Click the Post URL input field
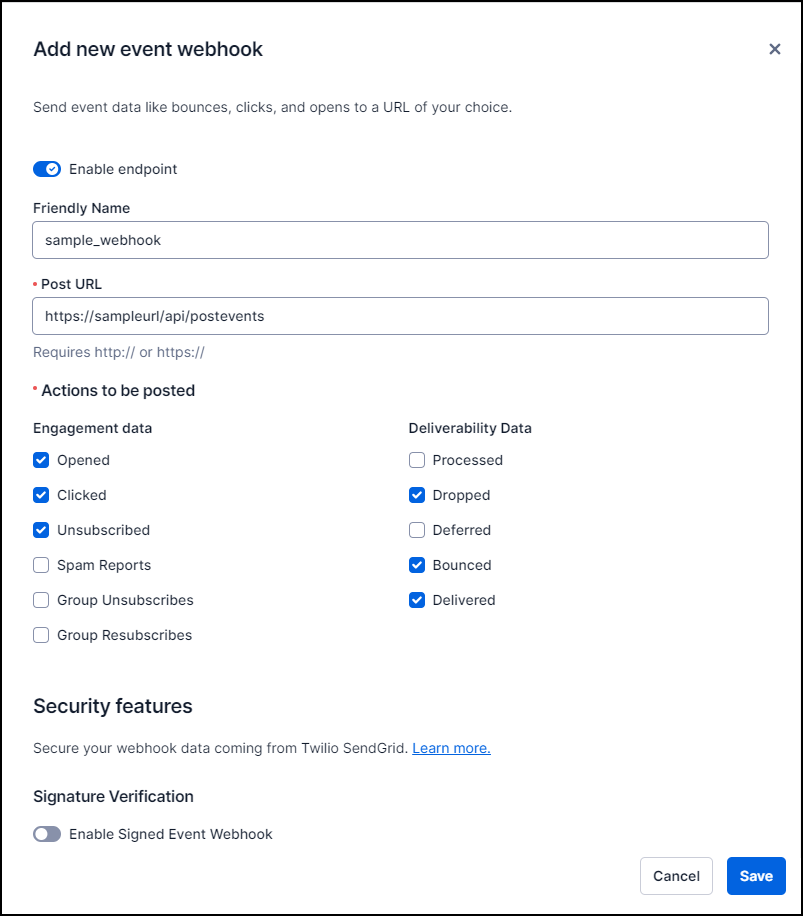 pos(400,316)
